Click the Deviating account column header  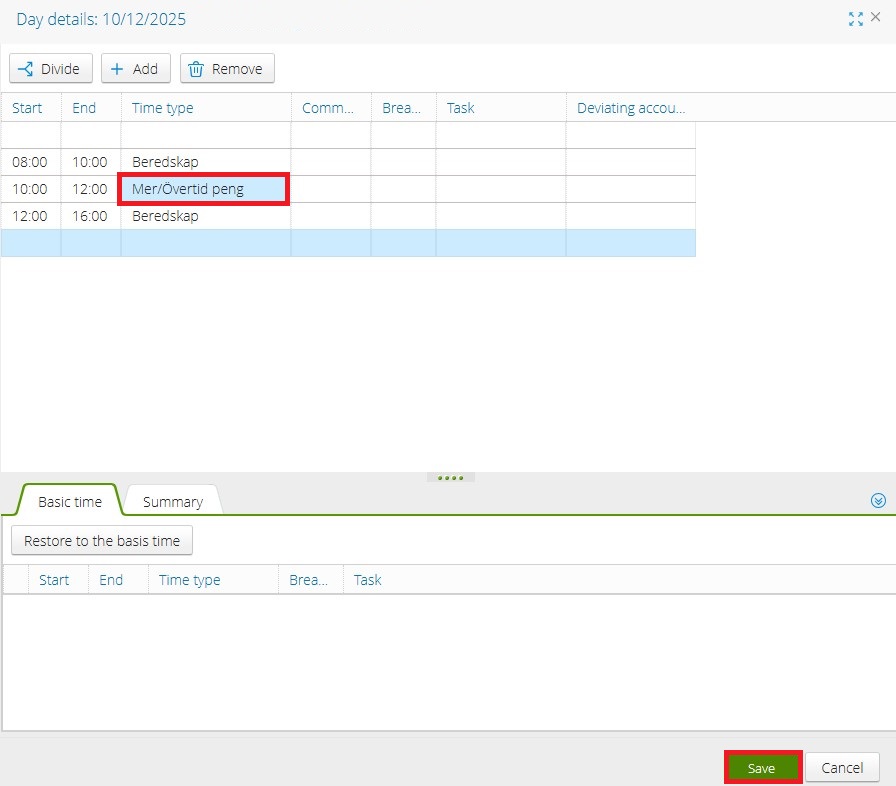tap(630, 108)
